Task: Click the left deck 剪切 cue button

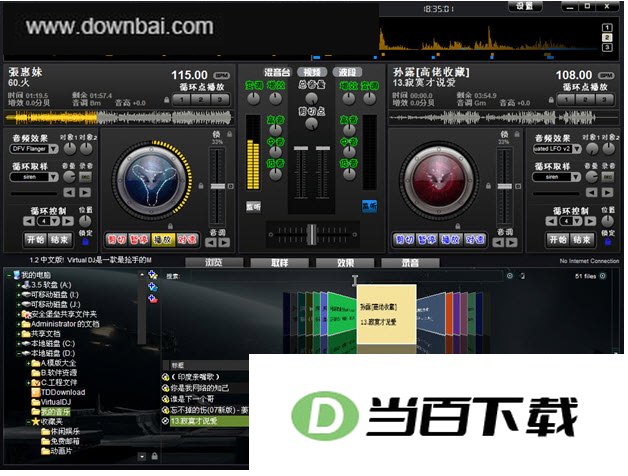Action: click(117, 240)
